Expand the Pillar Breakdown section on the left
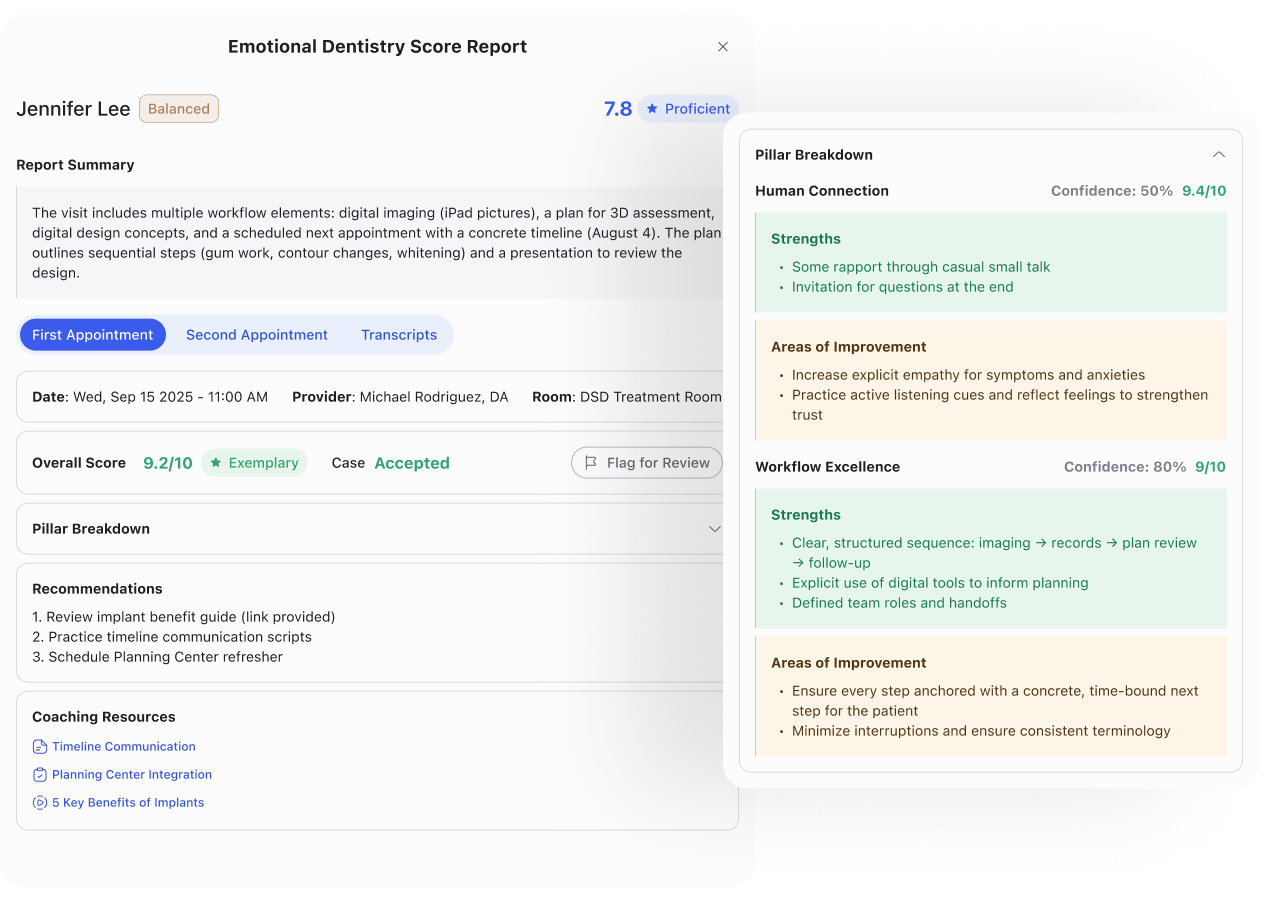 click(714, 528)
